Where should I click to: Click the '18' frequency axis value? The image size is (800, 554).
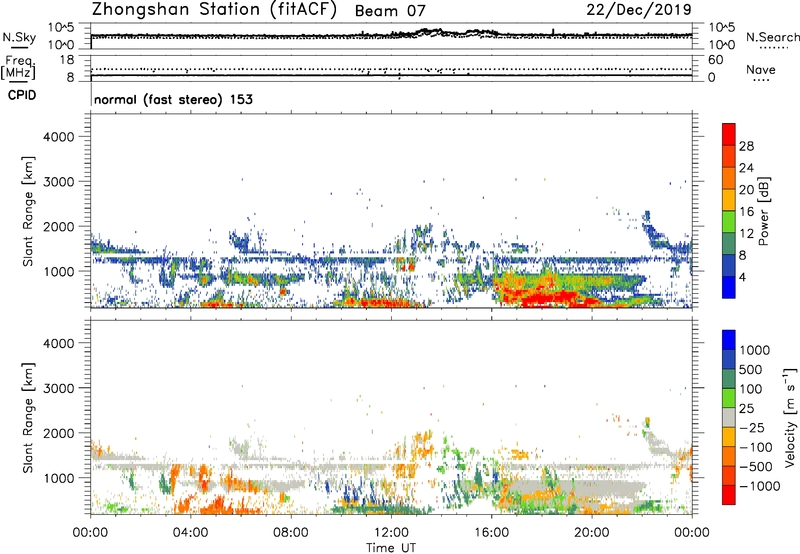click(67, 59)
